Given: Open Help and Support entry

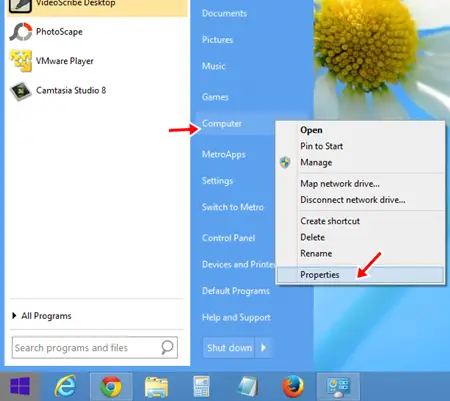Looking at the screenshot, I should click(x=236, y=317).
